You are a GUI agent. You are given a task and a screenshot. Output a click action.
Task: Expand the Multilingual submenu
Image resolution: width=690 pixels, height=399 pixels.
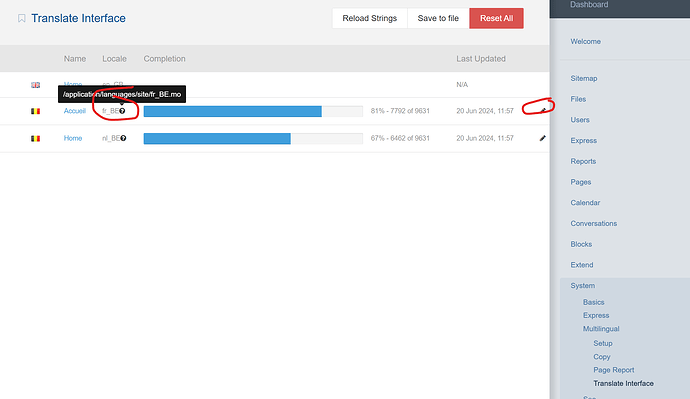pos(601,329)
